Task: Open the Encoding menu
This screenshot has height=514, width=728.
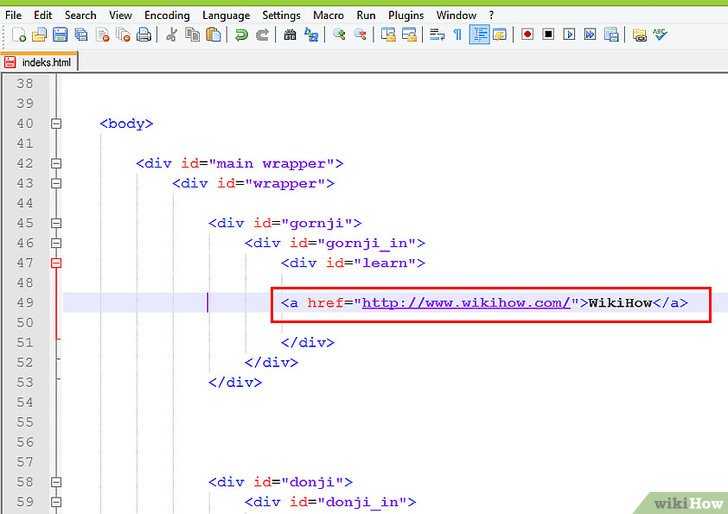Action: coord(167,15)
